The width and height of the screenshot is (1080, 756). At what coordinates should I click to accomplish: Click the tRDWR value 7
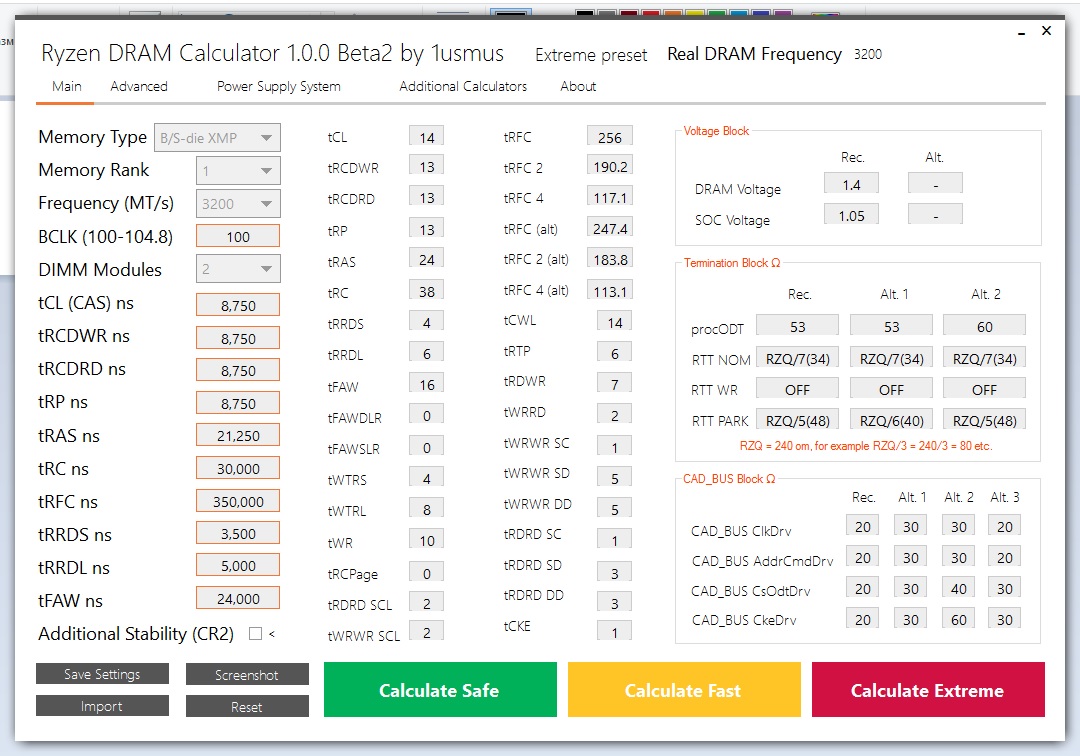(614, 384)
